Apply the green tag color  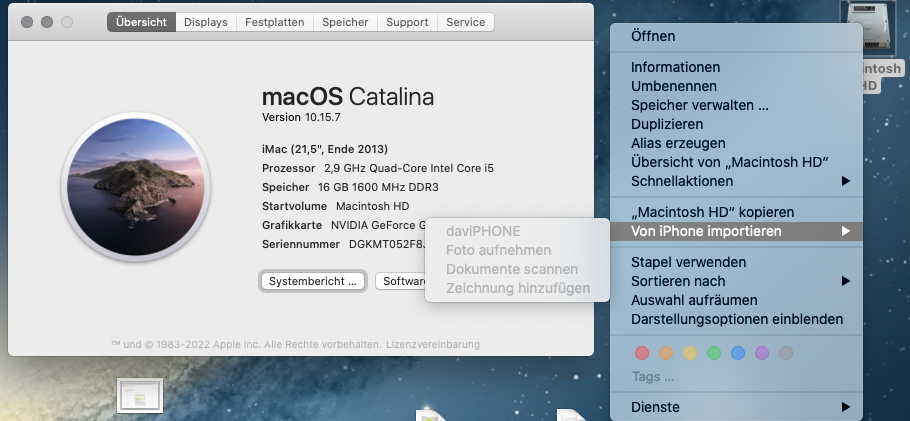[x=714, y=353]
